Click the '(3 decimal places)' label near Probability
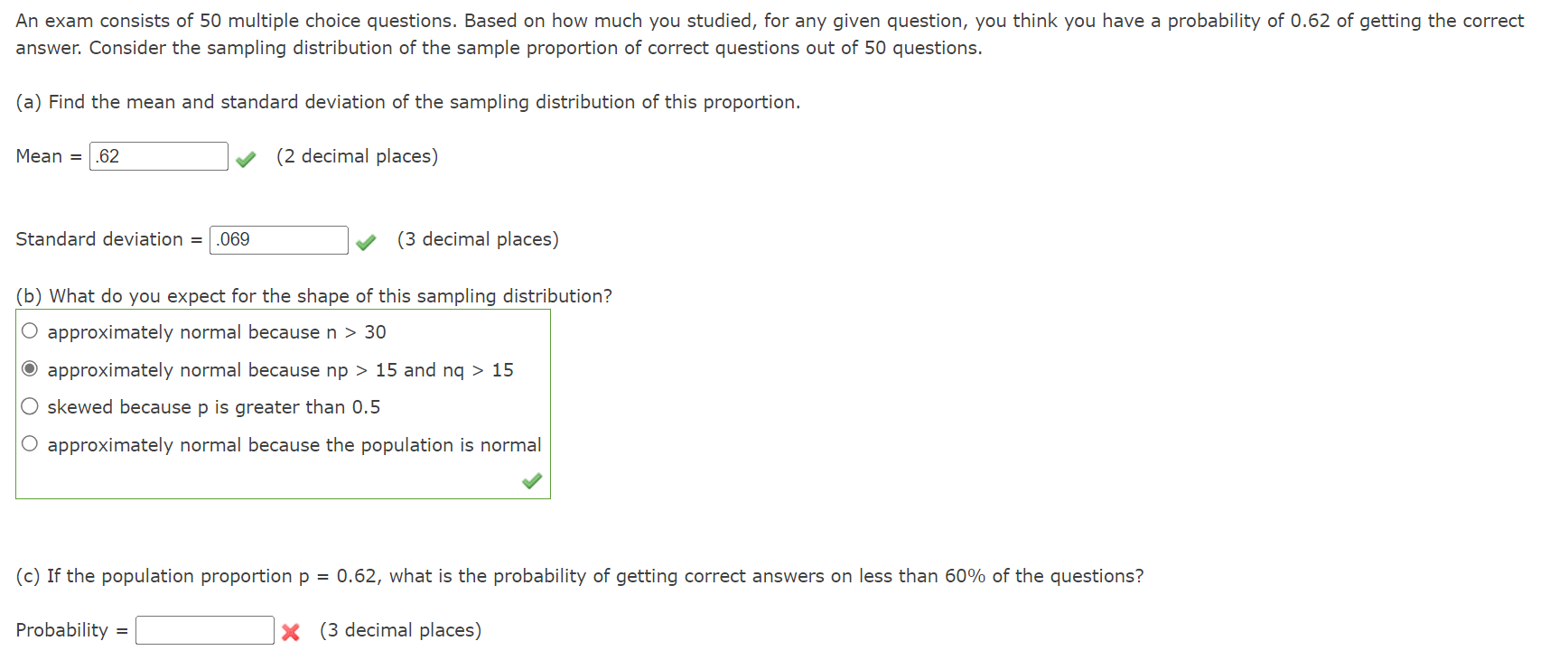Viewport: 1568px width, 669px height. coord(400,629)
